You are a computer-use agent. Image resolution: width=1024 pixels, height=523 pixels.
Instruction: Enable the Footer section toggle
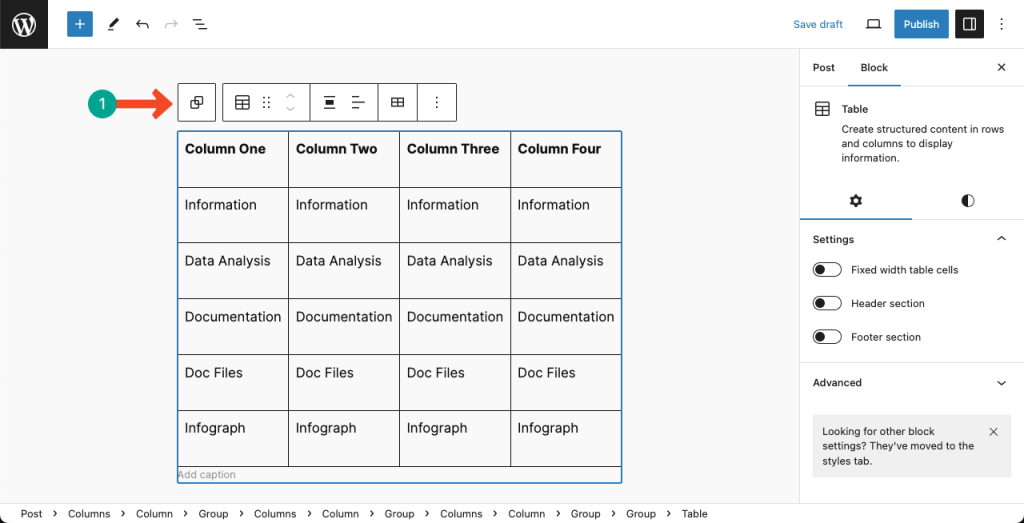click(x=827, y=338)
